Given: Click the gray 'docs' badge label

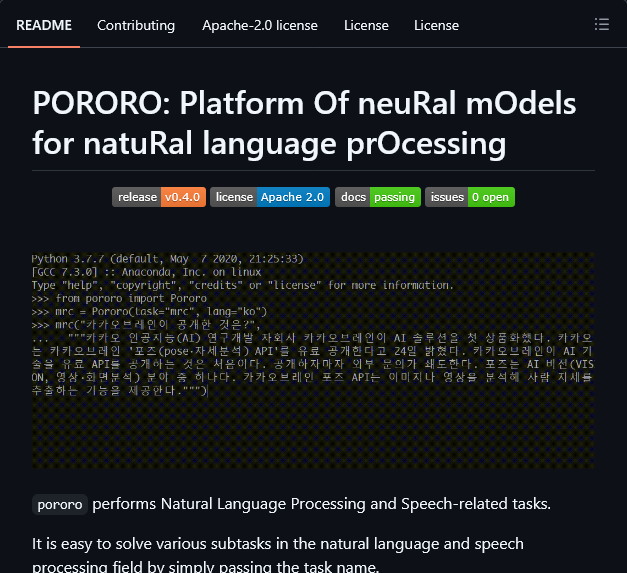Looking at the screenshot, I should pos(353,197).
